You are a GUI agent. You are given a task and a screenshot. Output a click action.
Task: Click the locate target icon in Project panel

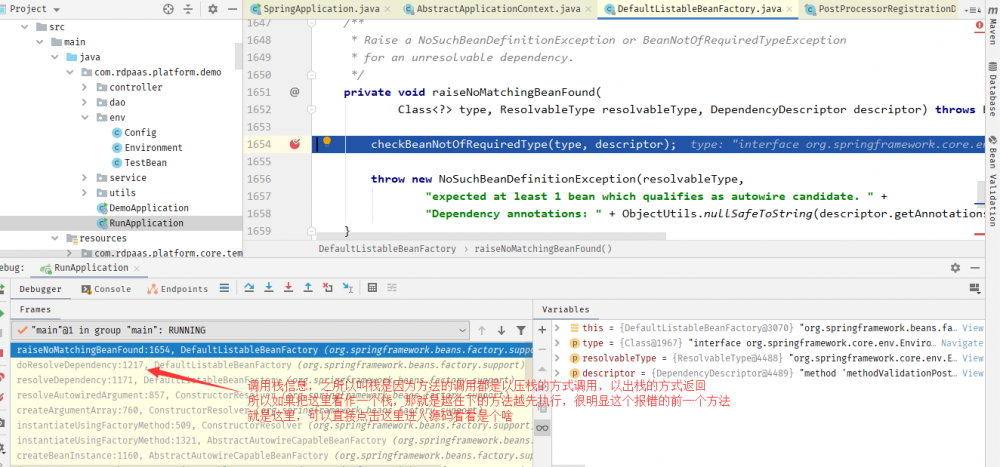(x=167, y=8)
